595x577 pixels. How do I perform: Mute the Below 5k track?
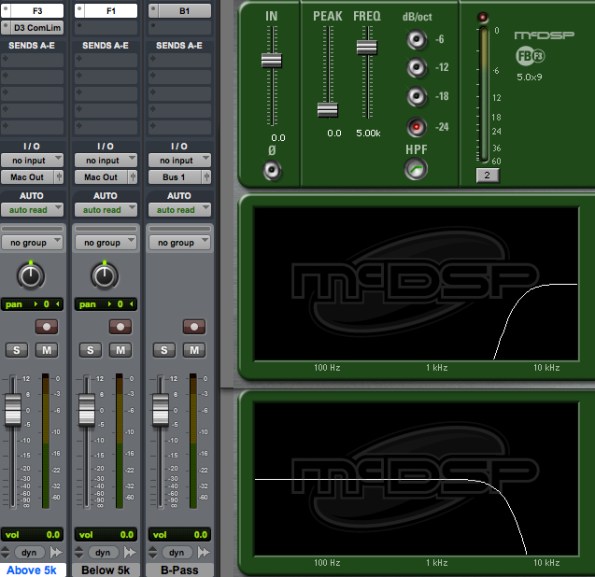click(x=120, y=350)
